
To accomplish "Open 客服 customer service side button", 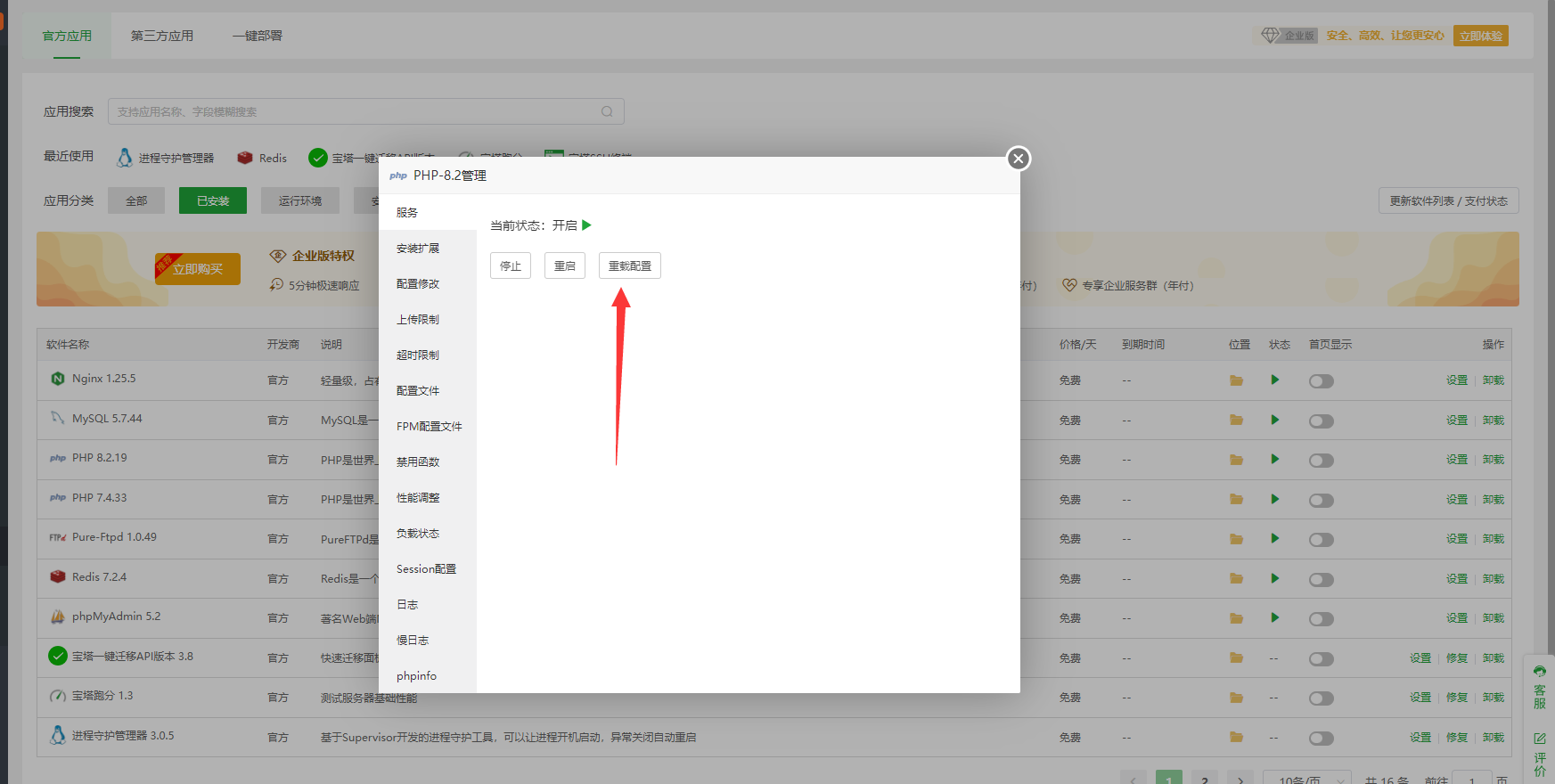I will coord(1540,687).
